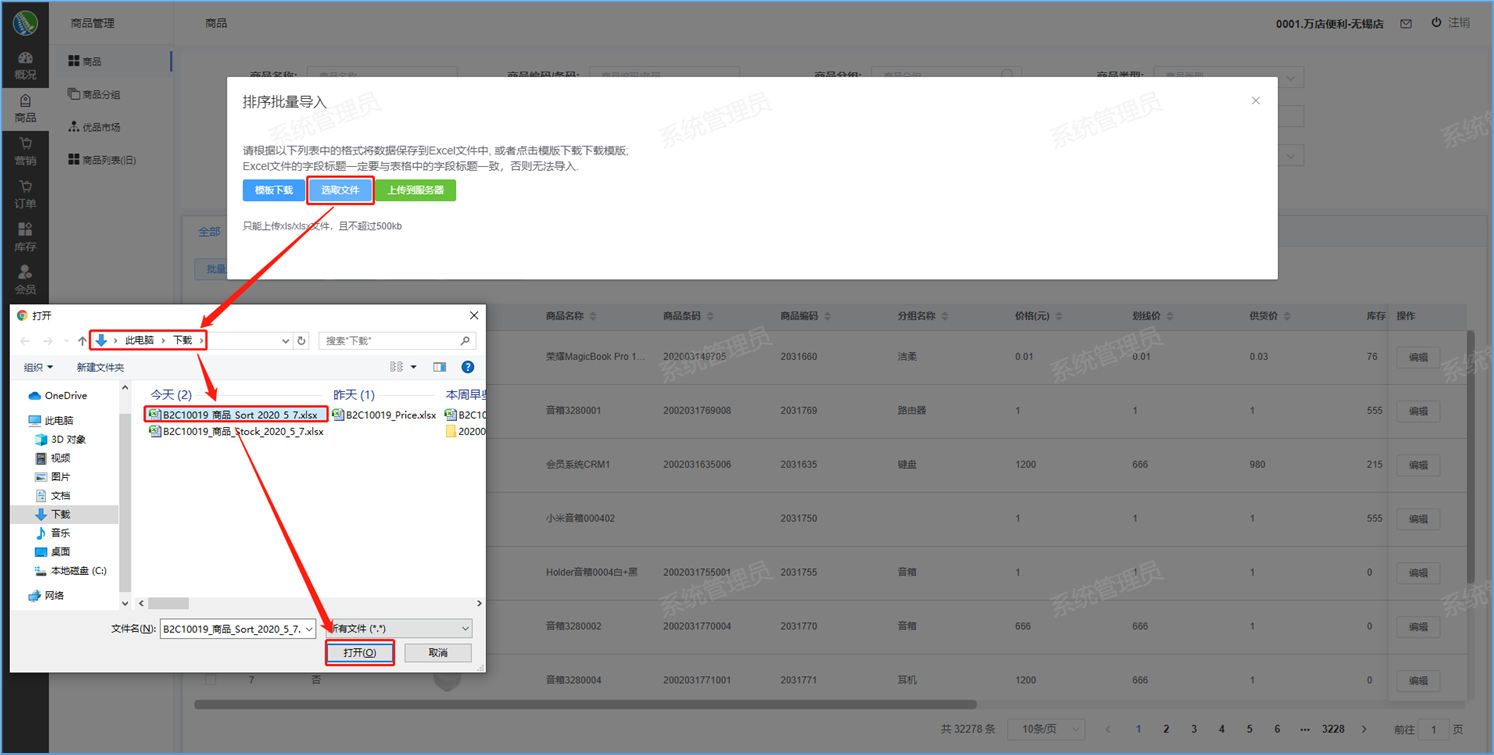Select file B2C10019_商品_Stock_2020_5_7.xlsx

pos(236,432)
